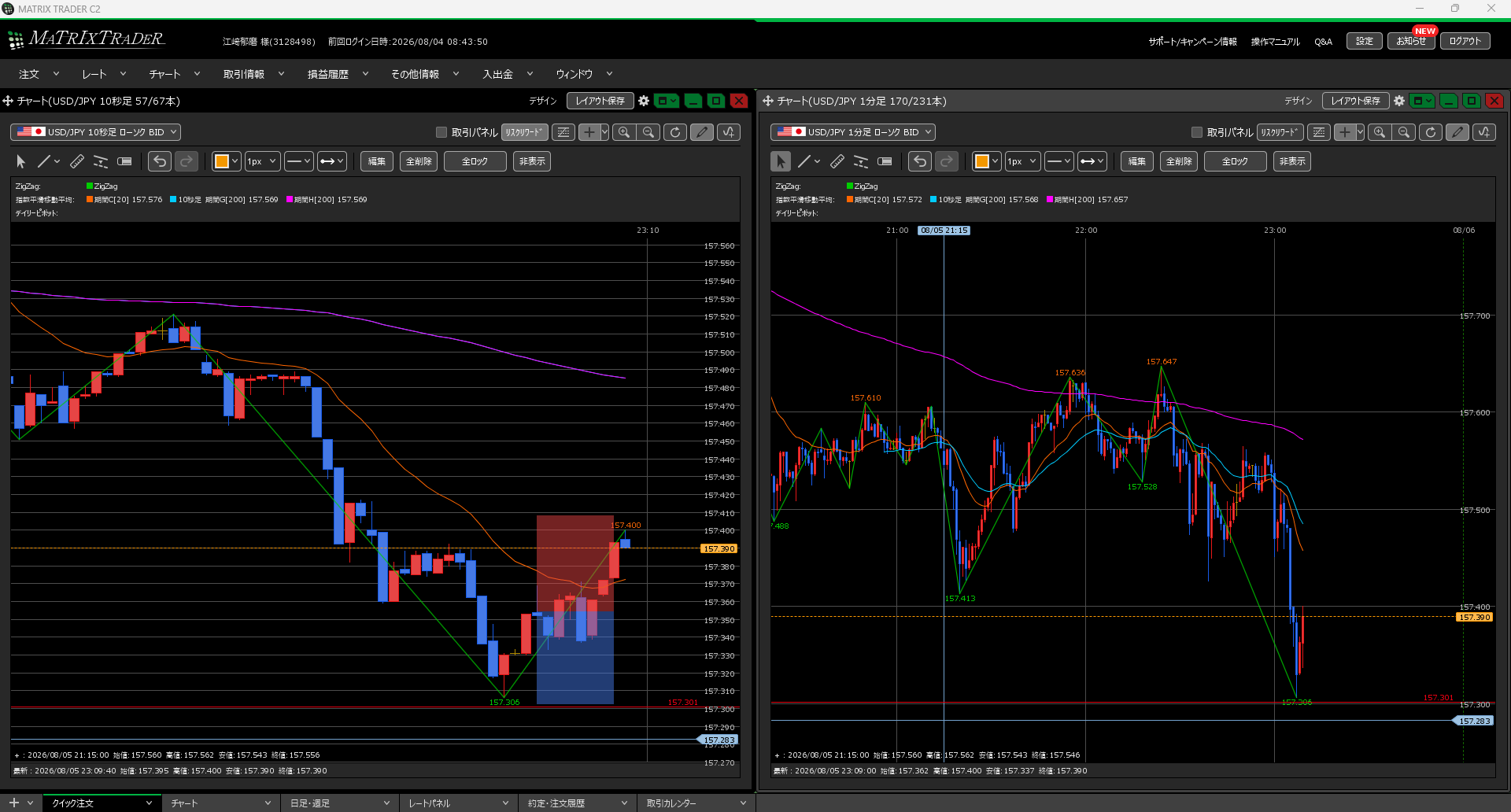Click the 08/05 21:15 time marker

944,231
